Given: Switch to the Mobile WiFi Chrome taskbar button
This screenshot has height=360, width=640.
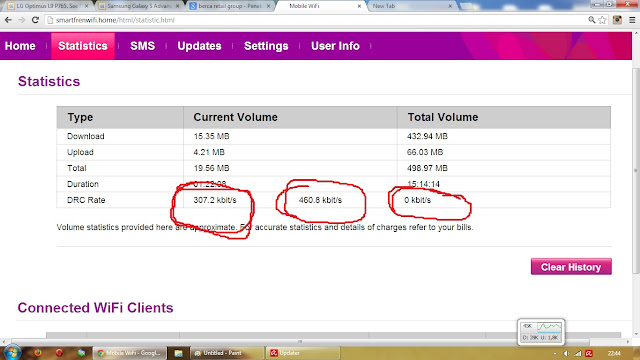Looking at the screenshot, I should tap(130, 353).
